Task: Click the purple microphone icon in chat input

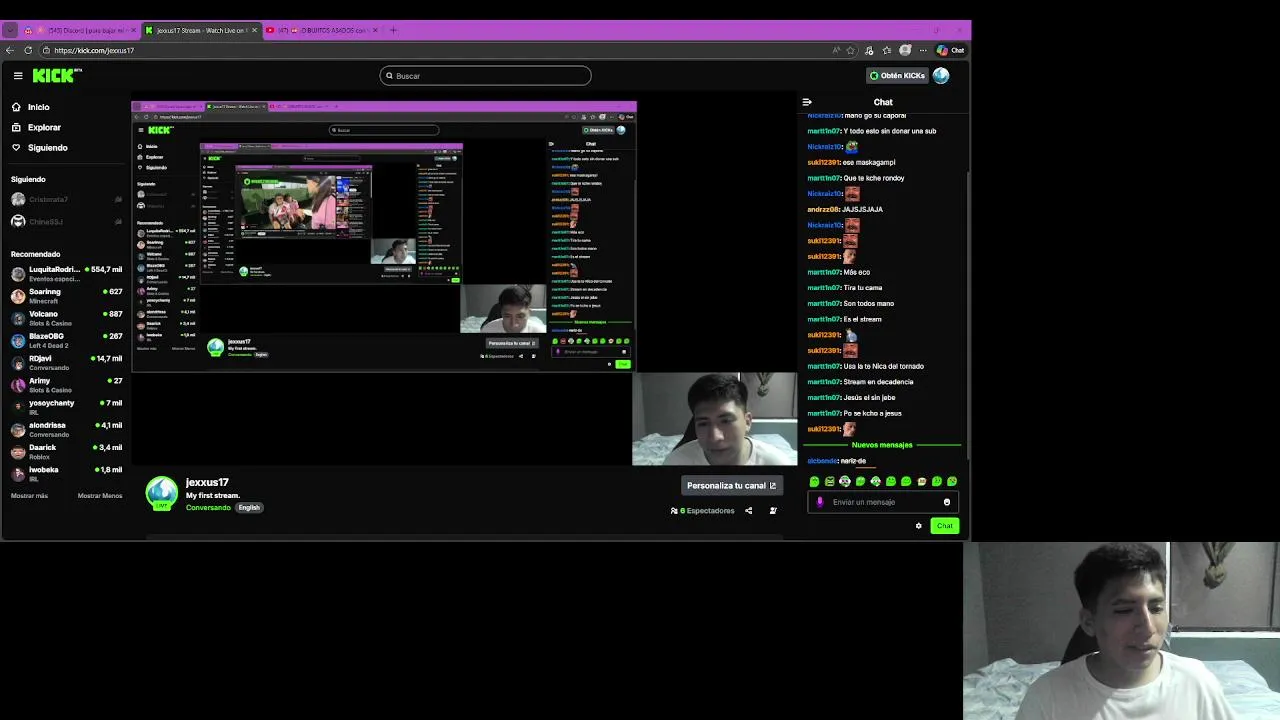Action: [x=820, y=502]
